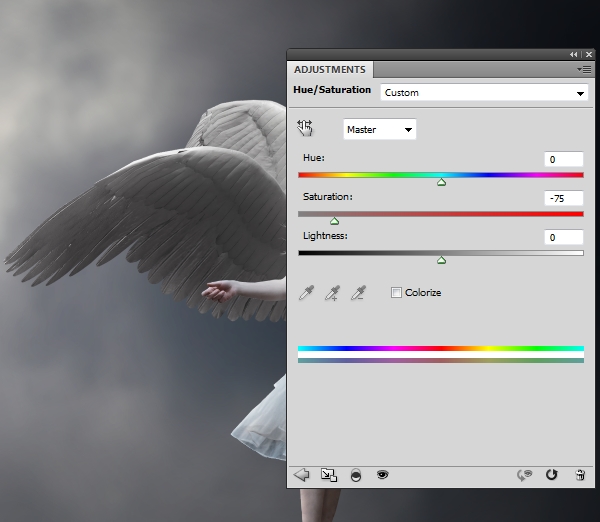Image resolution: width=600 pixels, height=522 pixels.
Task: Pick the first eyedropper tool
Action: (307, 293)
